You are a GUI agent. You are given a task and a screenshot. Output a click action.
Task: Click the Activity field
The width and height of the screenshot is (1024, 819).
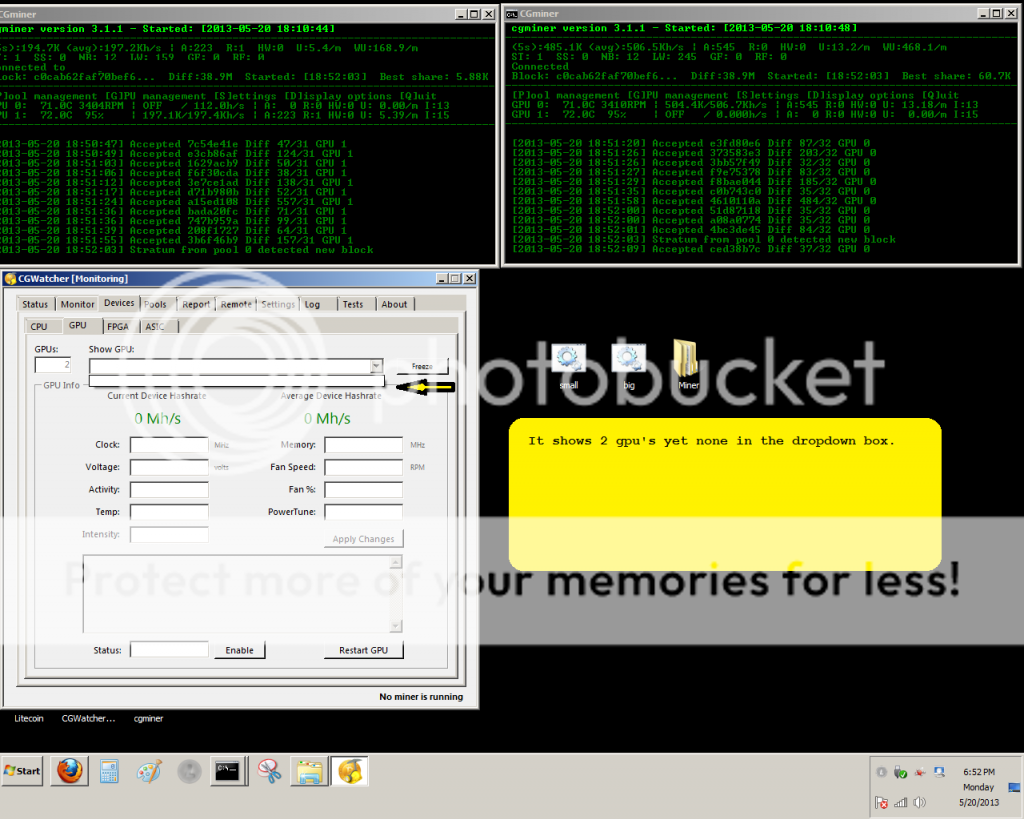[169, 490]
